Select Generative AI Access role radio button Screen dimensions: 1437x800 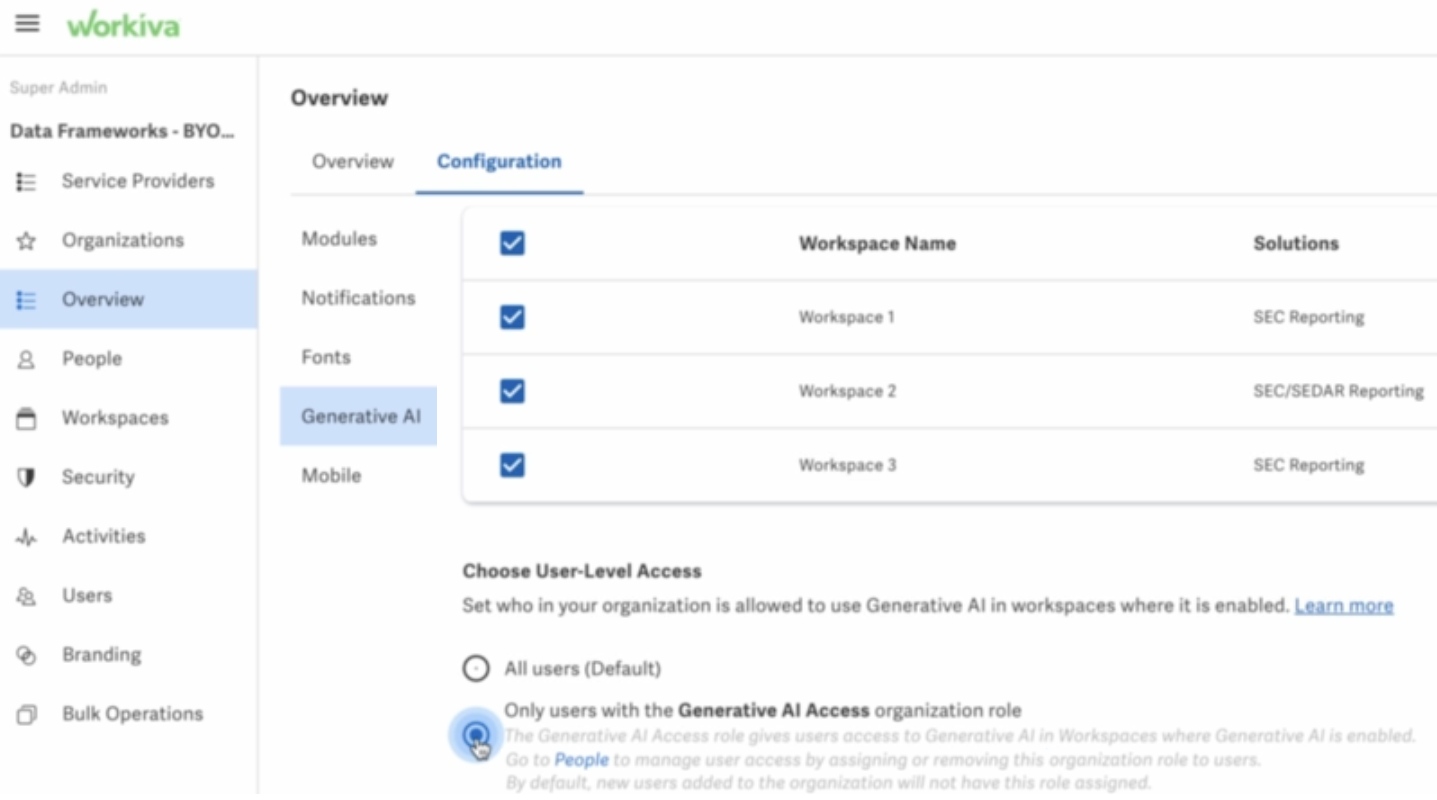(x=476, y=736)
